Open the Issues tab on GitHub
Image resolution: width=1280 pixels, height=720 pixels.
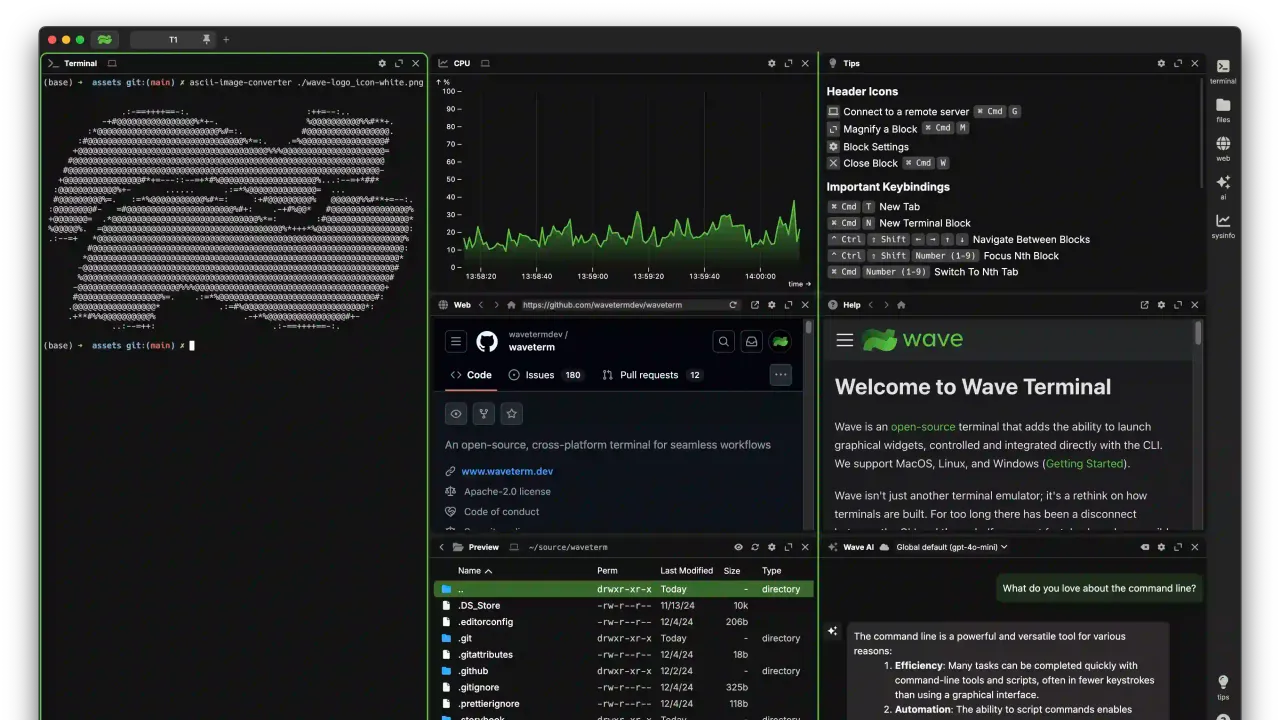coord(546,375)
